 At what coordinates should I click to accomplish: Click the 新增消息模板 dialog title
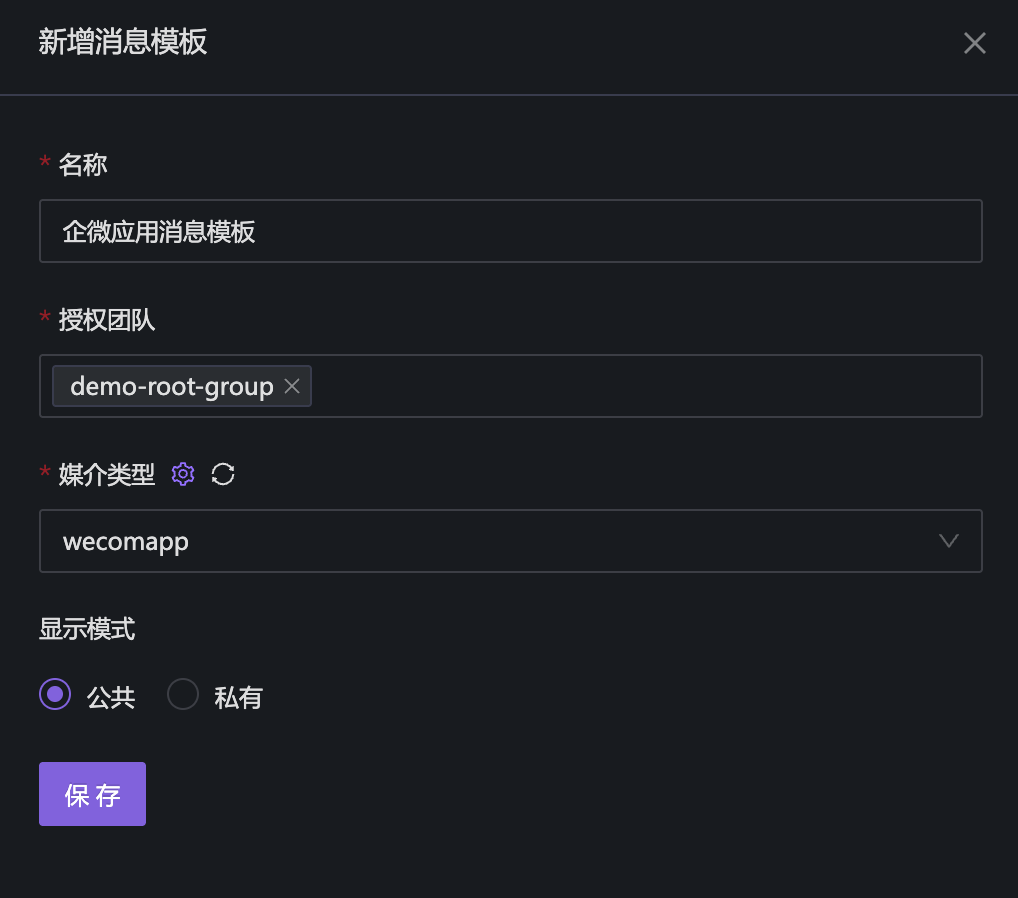pyautogui.click(x=123, y=42)
